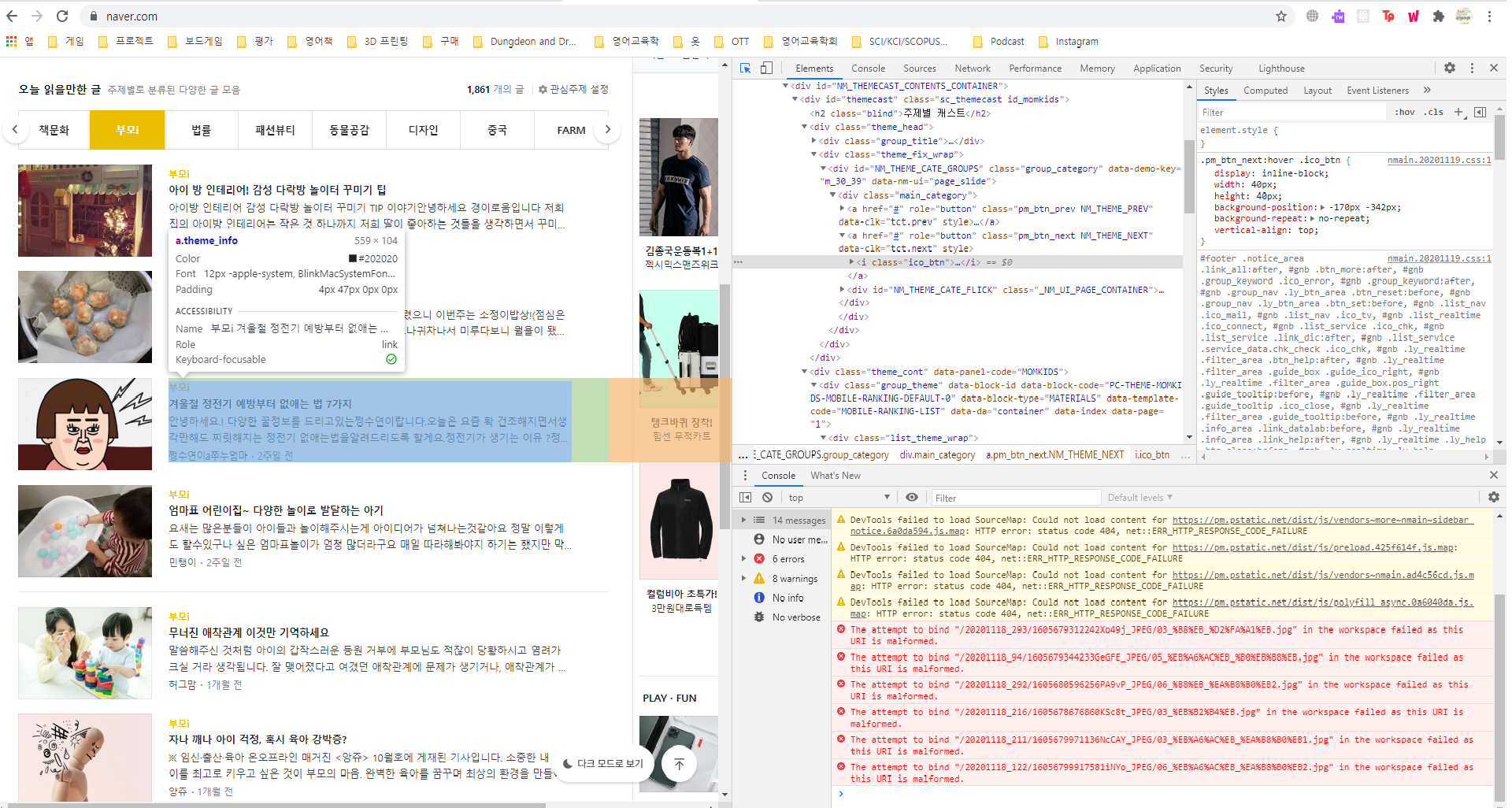Open the Instagram bookmark
Image resolution: width=1512 pixels, height=808 pixels.
click(1068, 41)
